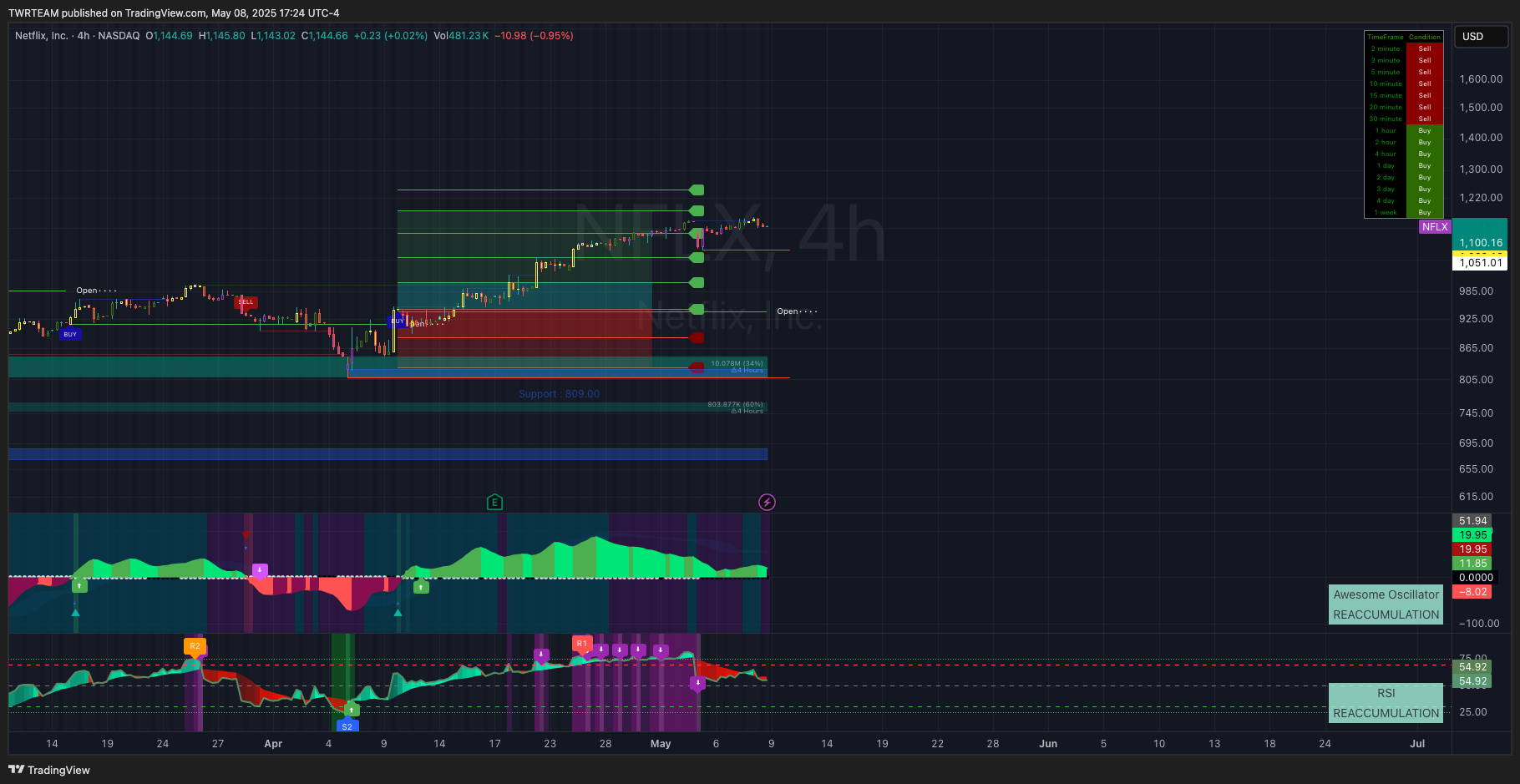Click the '27' date axis label
The width and height of the screenshot is (1520, 784).
coord(218,744)
